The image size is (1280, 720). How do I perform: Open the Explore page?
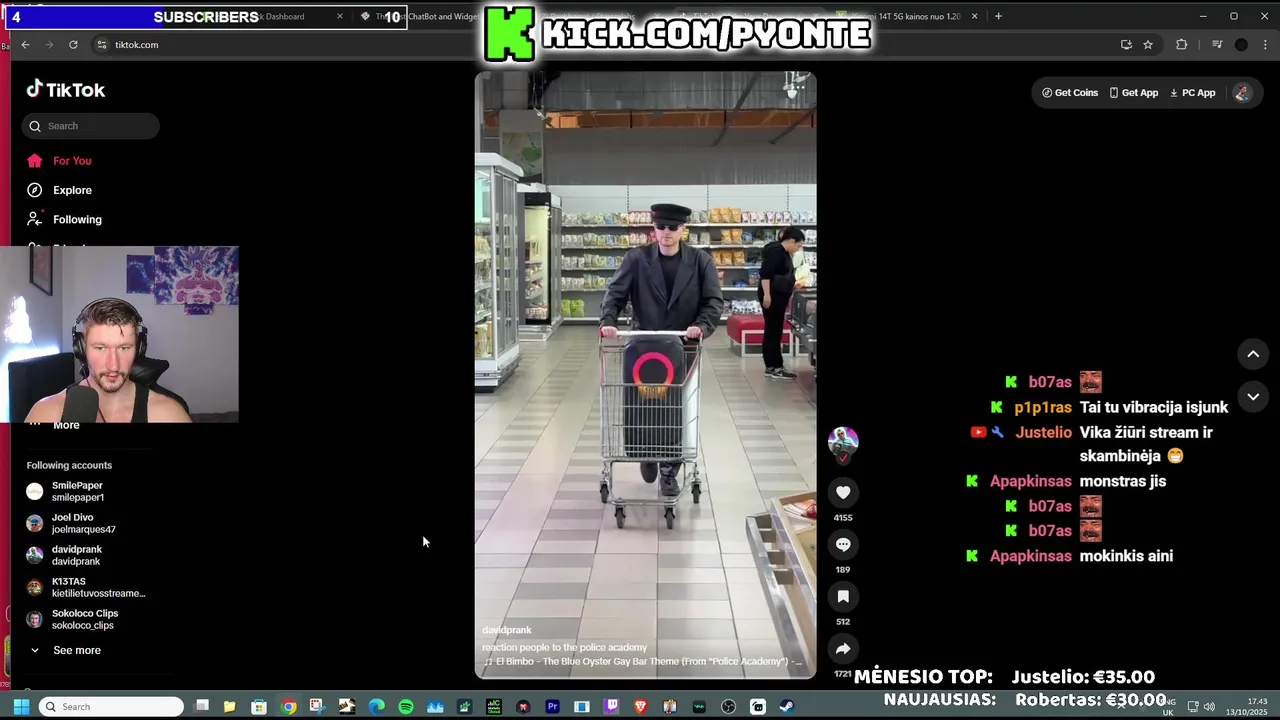[x=72, y=190]
